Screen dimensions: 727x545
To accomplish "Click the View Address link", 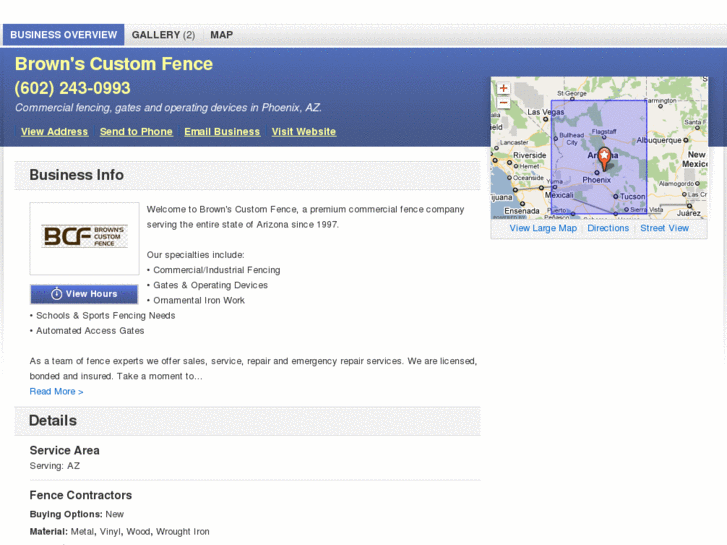I will (54, 132).
